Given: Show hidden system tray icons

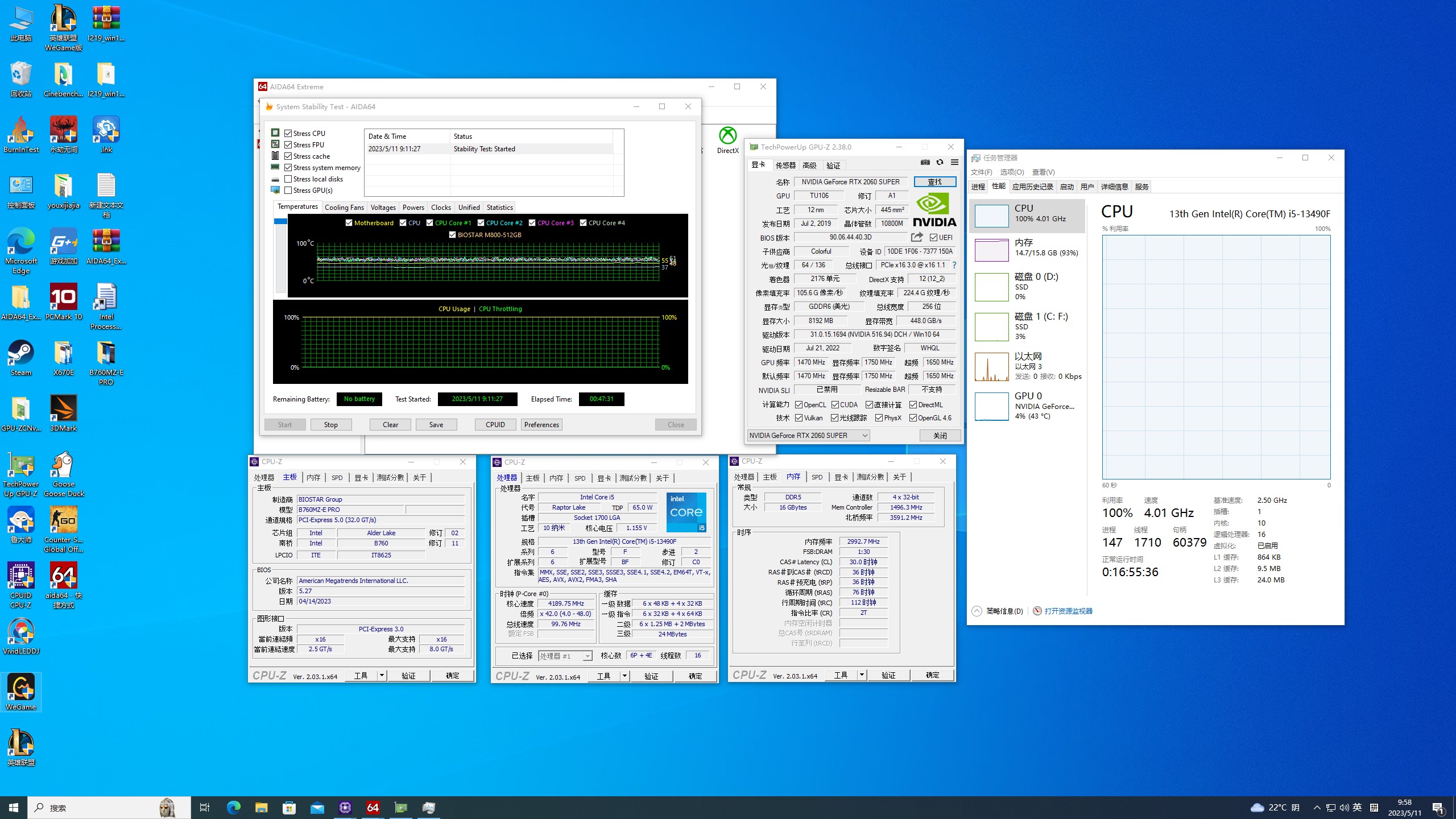Looking at the screenshot, I should 1317,808.
